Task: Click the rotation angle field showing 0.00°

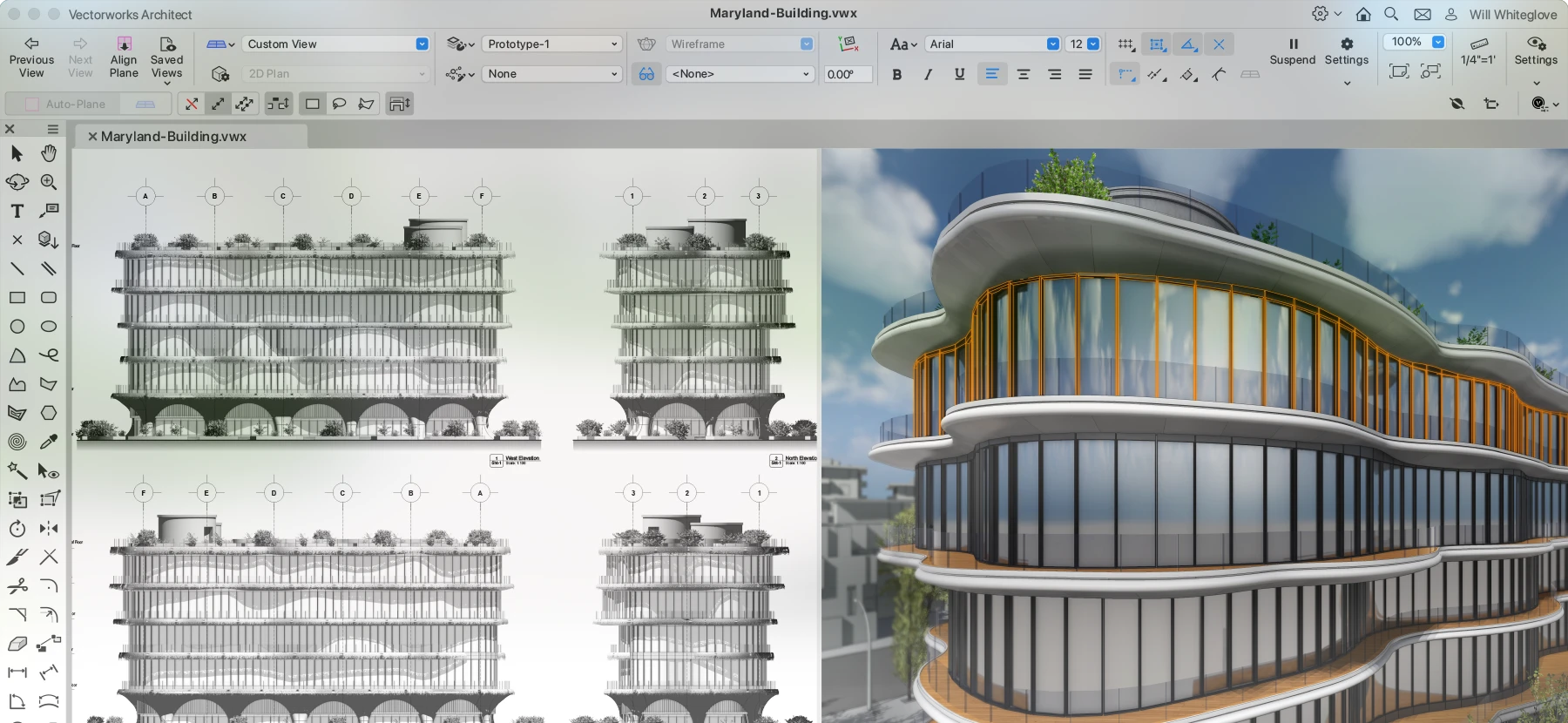Action: click(848, 75)
